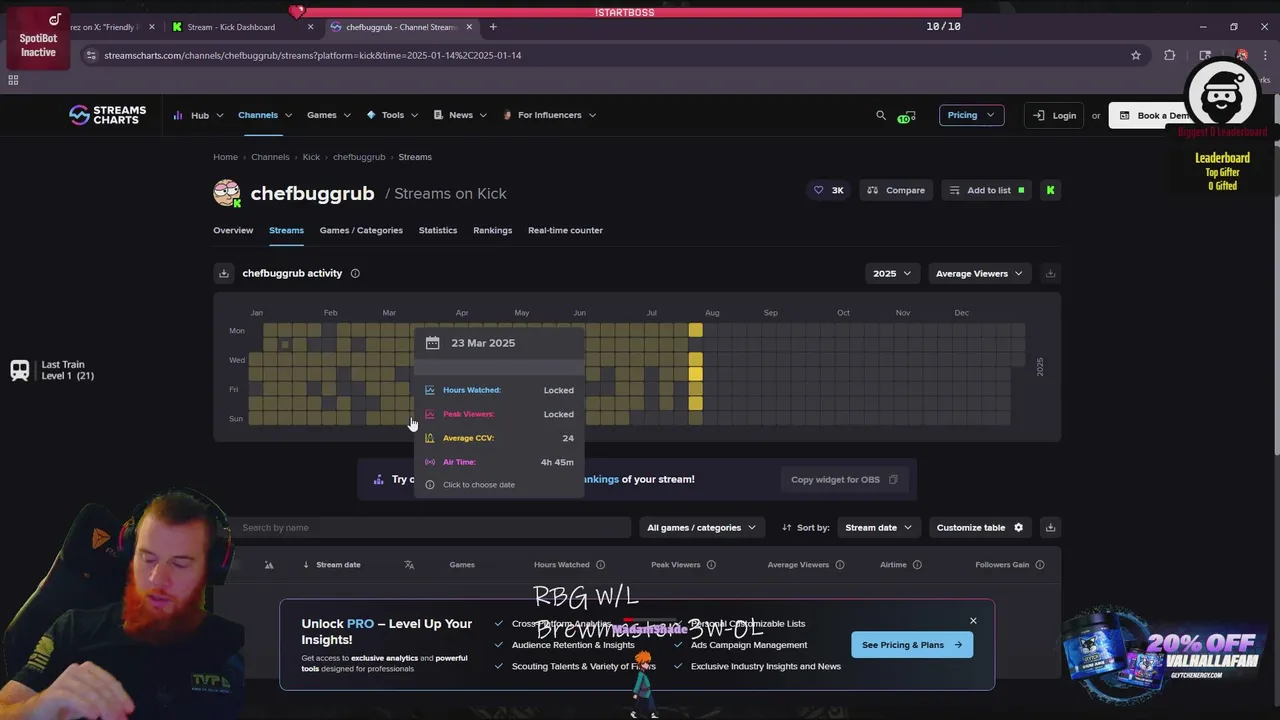Image resolution: width=1280 pixels, height=720 pixels.
Task: Click the info icon next to chefbuggrub activity
Action: coord(355,273)
